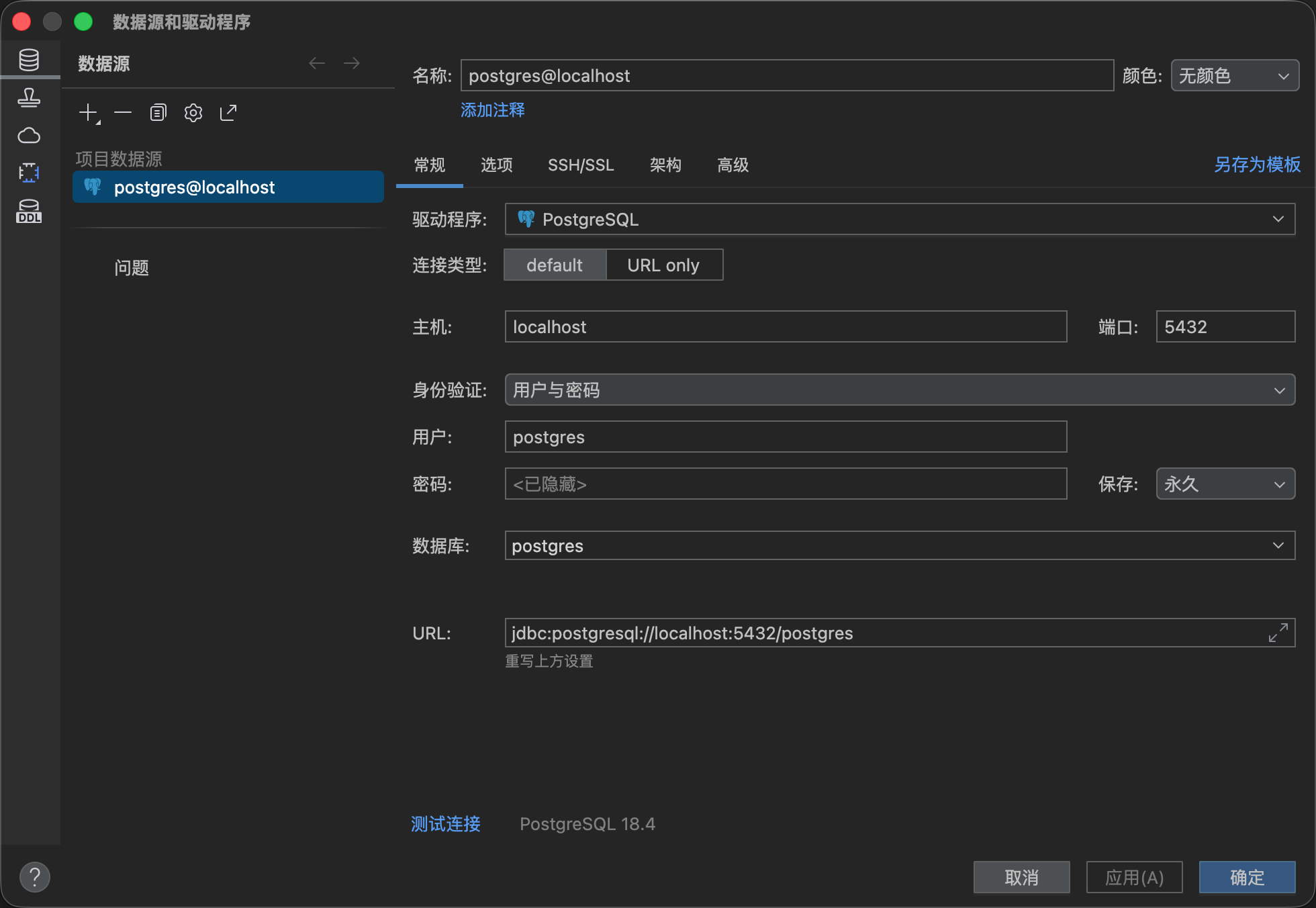Switch to the SSH/SSL tab
The width and height of the screenshot is (1316, 908).
point(581,165)
